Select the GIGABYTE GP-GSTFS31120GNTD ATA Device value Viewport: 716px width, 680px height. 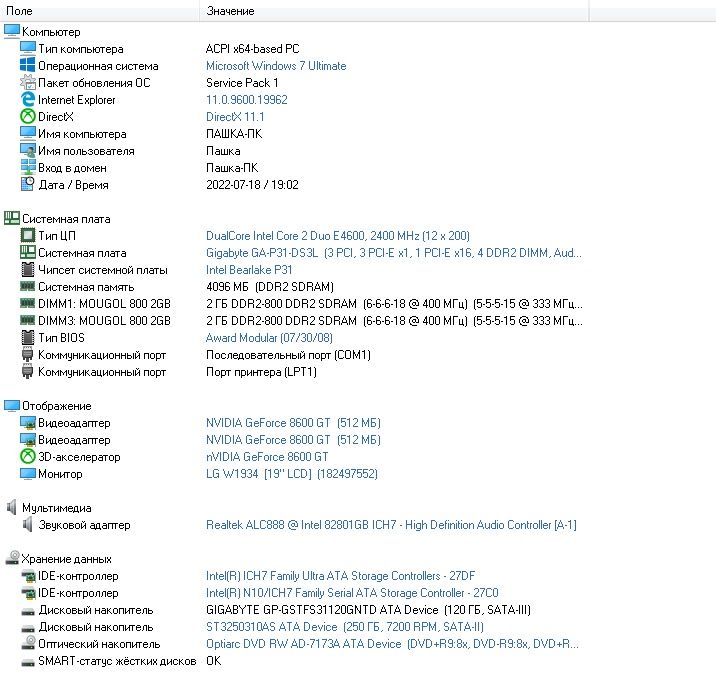(x=368, y=610)
